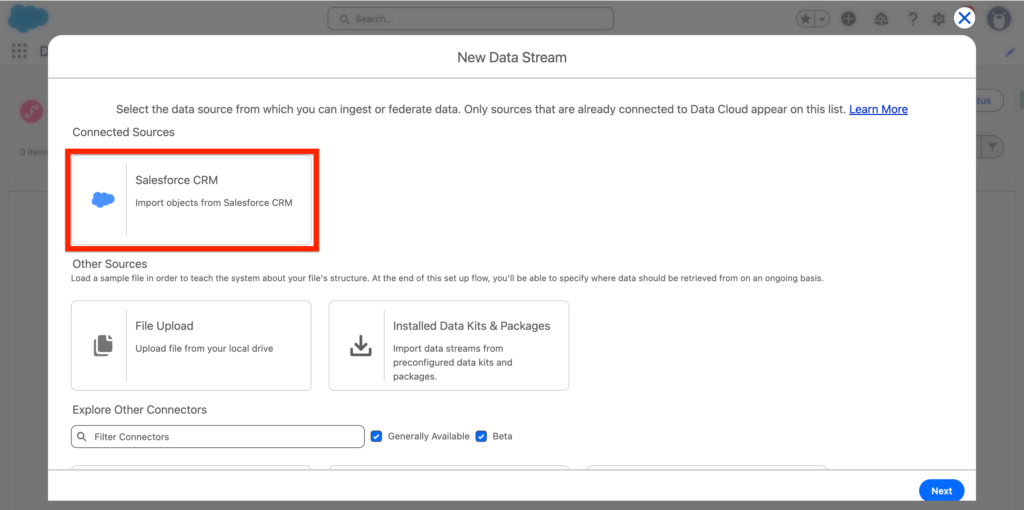Open the user profile avatar
The width and height of the screenshot is (1024, 510).
(998, 19)
